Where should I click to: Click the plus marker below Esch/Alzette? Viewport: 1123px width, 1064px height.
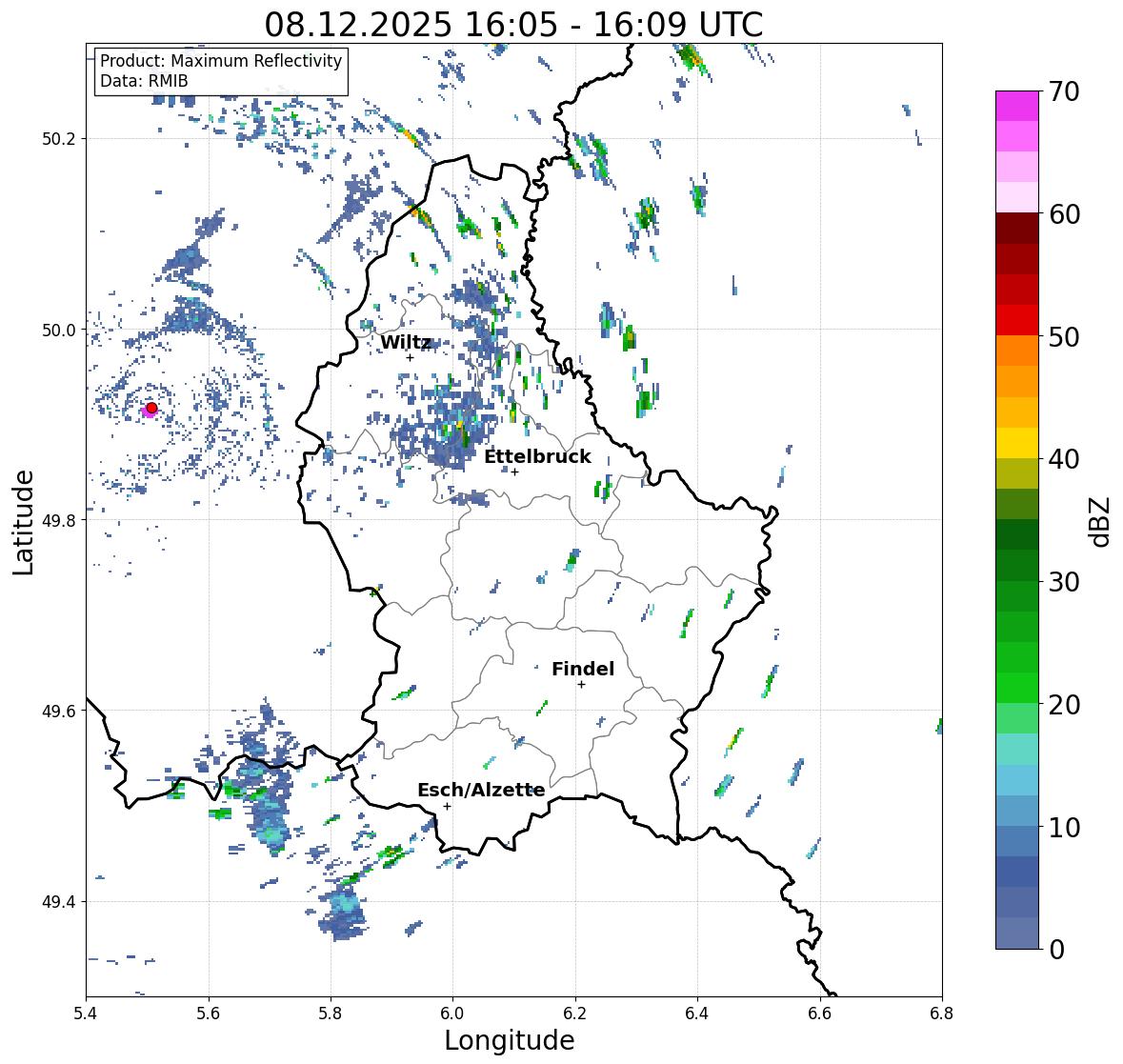(447, 806)
